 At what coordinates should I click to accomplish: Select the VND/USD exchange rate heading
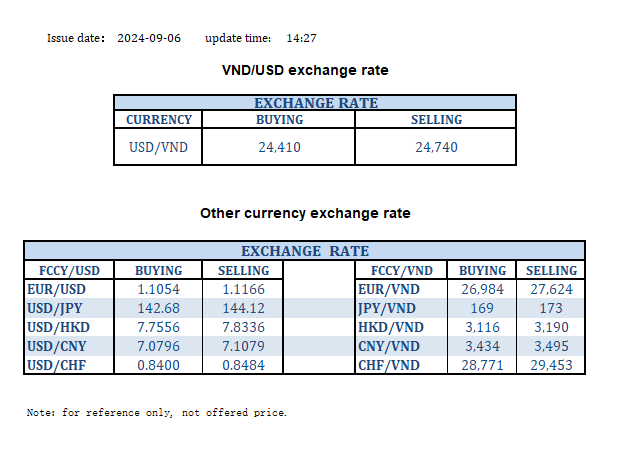305,71
